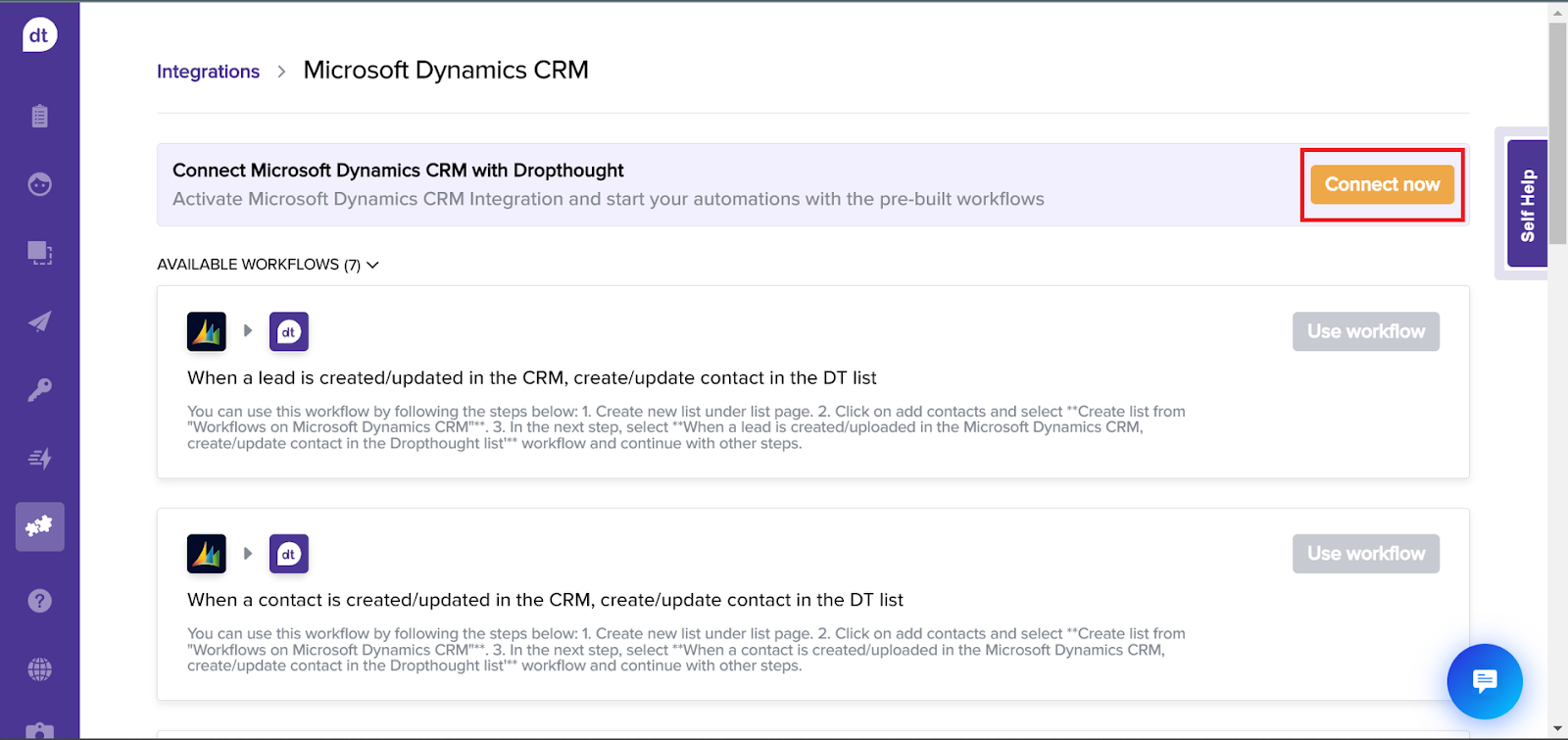Click the scroll down arrow of page scrollbar
This screenshot has width=1568, height=740.
[1557, 729]
